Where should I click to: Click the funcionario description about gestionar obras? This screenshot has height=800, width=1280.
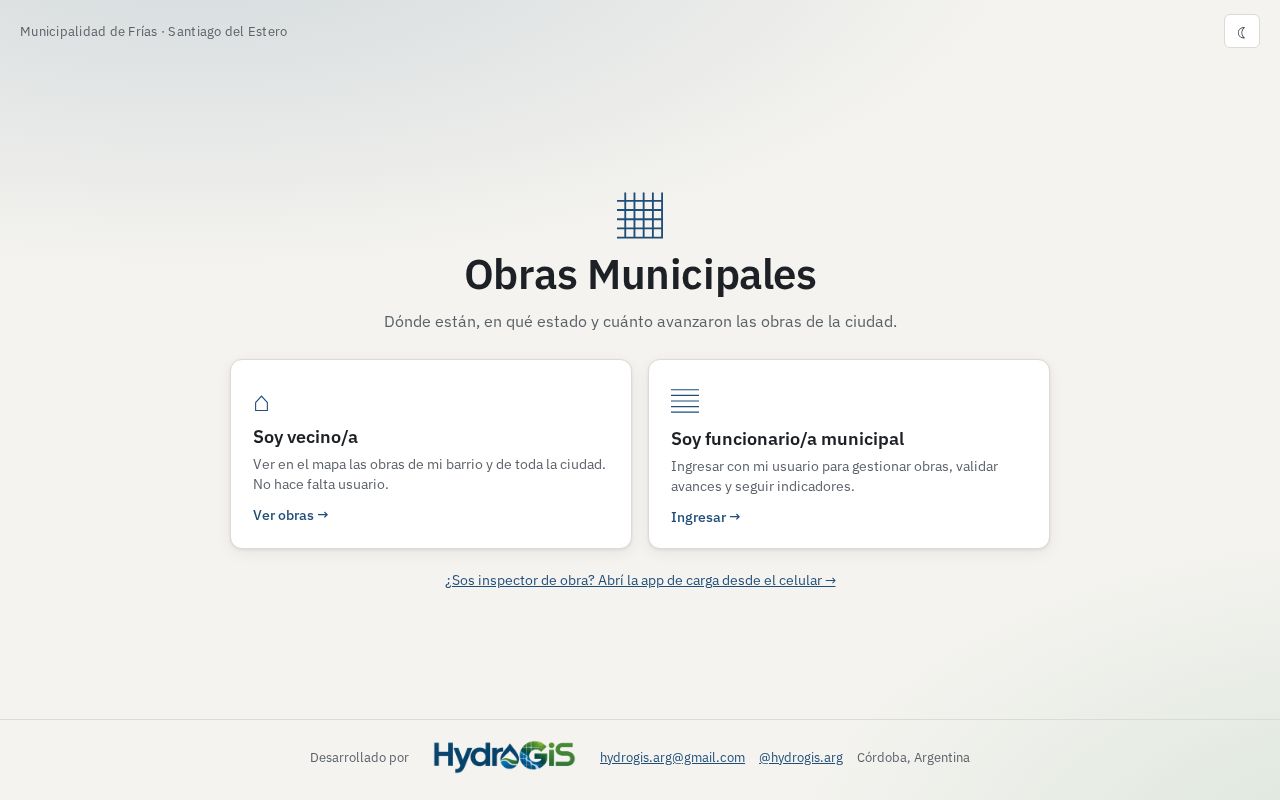coord(834,476)
